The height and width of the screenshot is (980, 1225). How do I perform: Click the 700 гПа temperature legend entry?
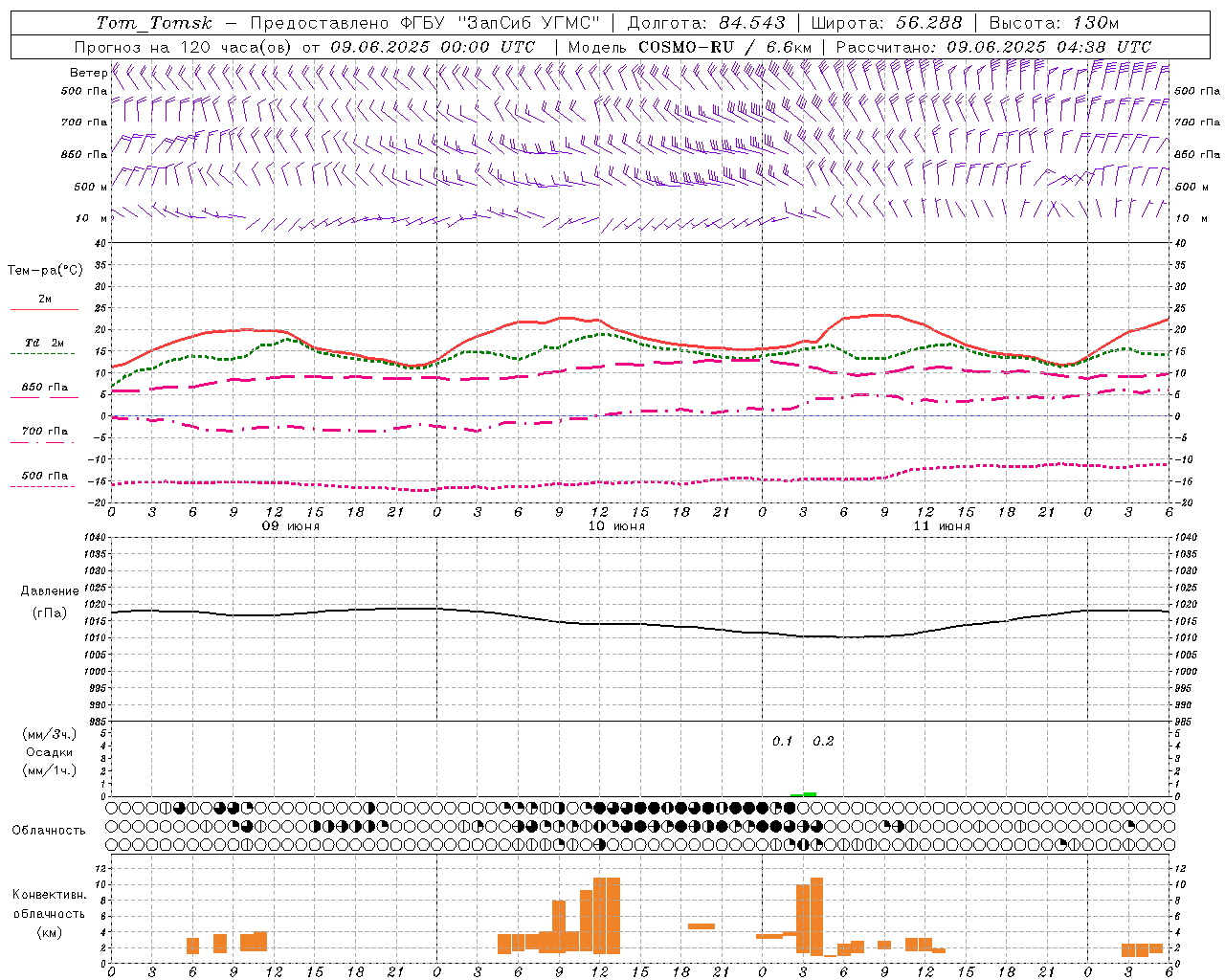(x=45, y=432)
